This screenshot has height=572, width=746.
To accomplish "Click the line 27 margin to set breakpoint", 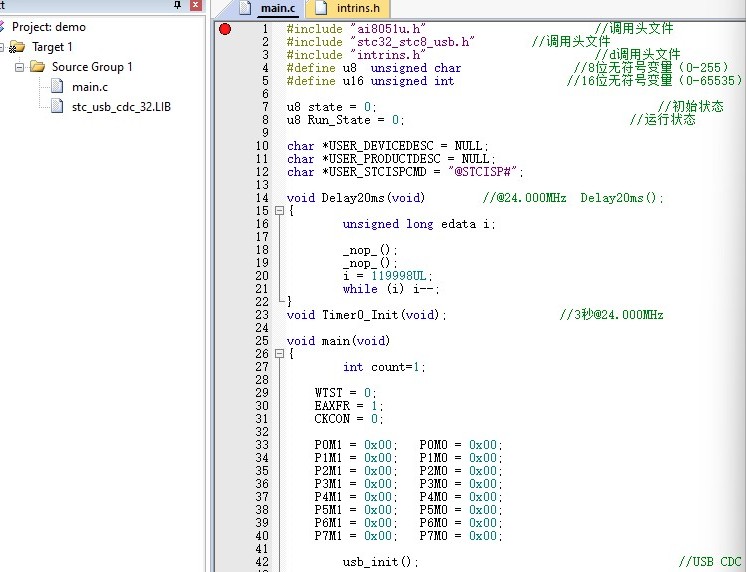I will click(225, 367).
